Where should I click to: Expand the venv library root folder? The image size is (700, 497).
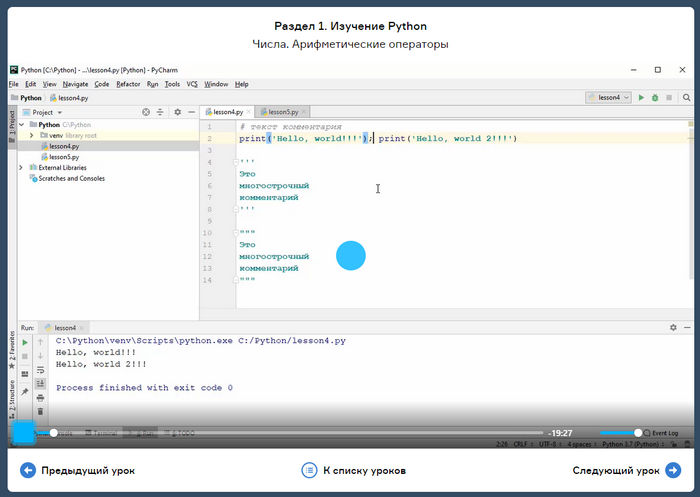31,135
